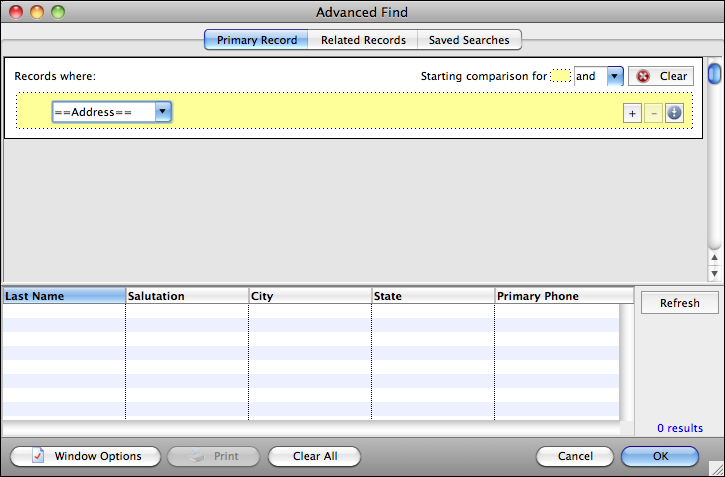Image resolution: width=725 pixels, height=477 pixels.
Task: Open Window Options
Action: point(85,456)
